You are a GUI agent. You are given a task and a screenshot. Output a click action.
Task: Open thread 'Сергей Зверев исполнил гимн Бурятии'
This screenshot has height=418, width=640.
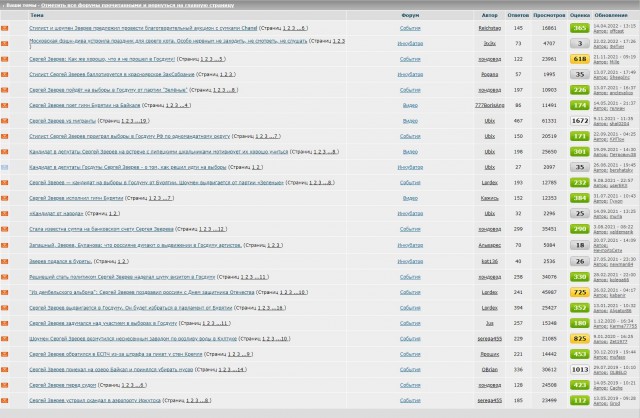tap(76, 198)
